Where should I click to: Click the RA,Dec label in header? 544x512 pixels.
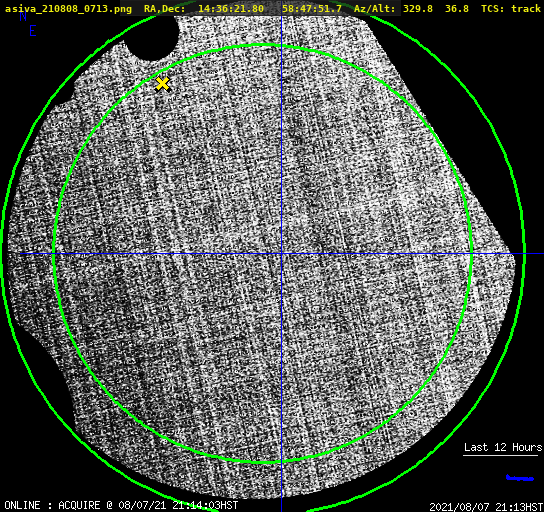click(165, 9)
